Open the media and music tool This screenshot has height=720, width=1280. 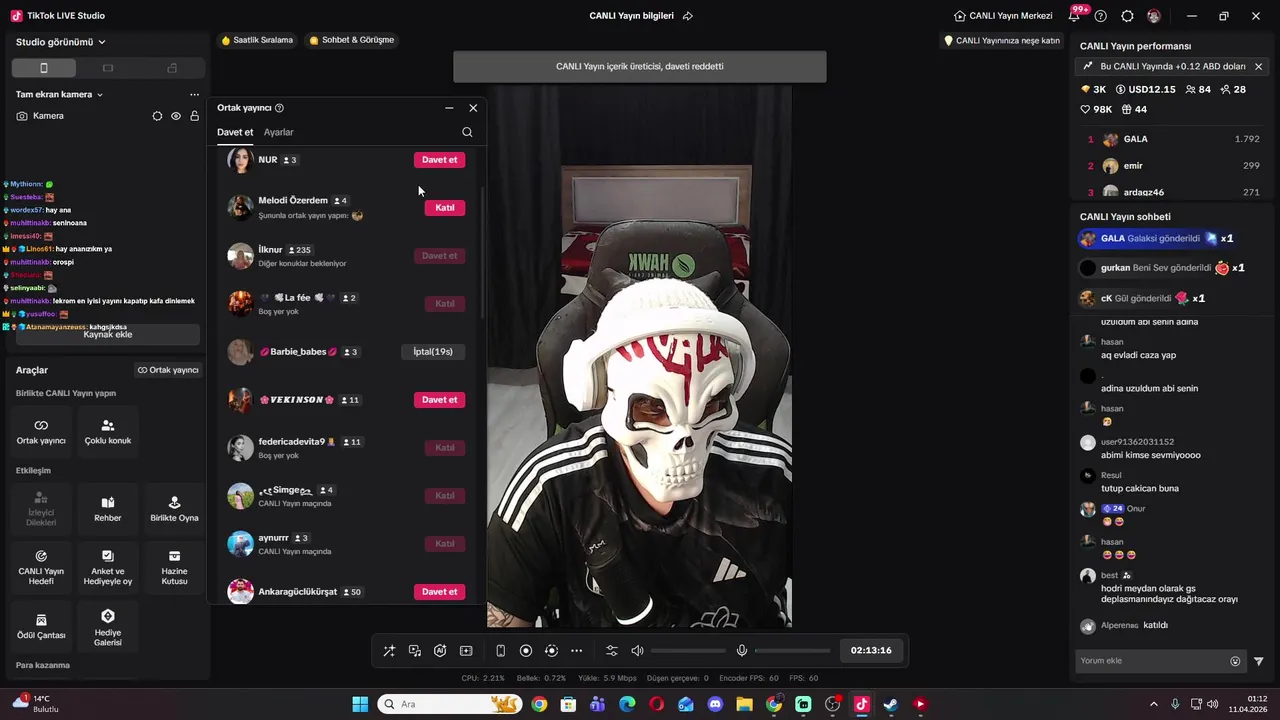coord(415,651)
